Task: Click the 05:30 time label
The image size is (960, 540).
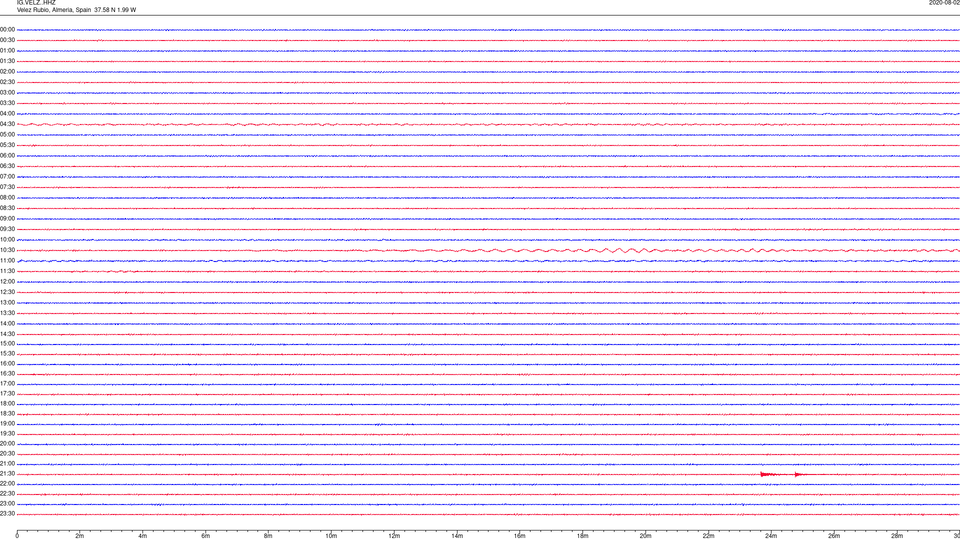Action: click(x=7, y=145)
